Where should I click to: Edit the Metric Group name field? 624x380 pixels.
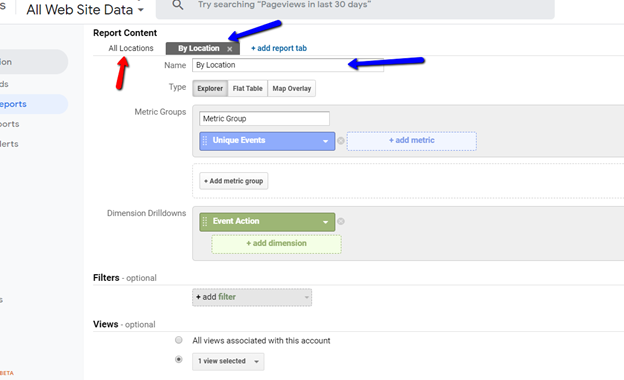(x=264, y=119)
